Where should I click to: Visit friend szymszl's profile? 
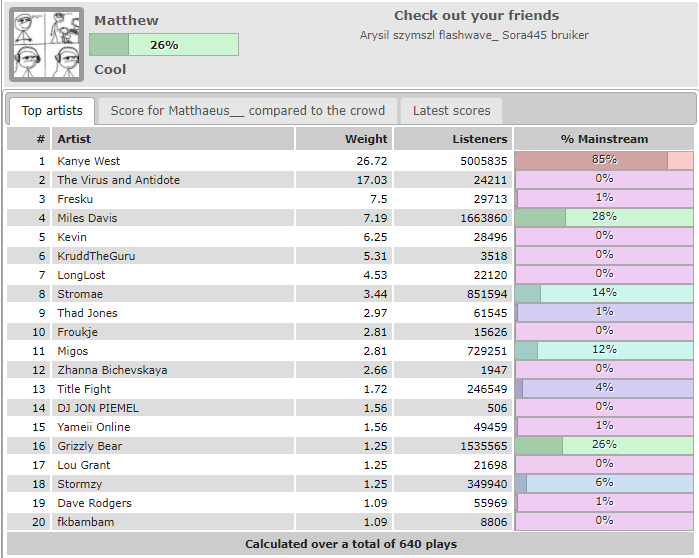click(x=414, y=35)
